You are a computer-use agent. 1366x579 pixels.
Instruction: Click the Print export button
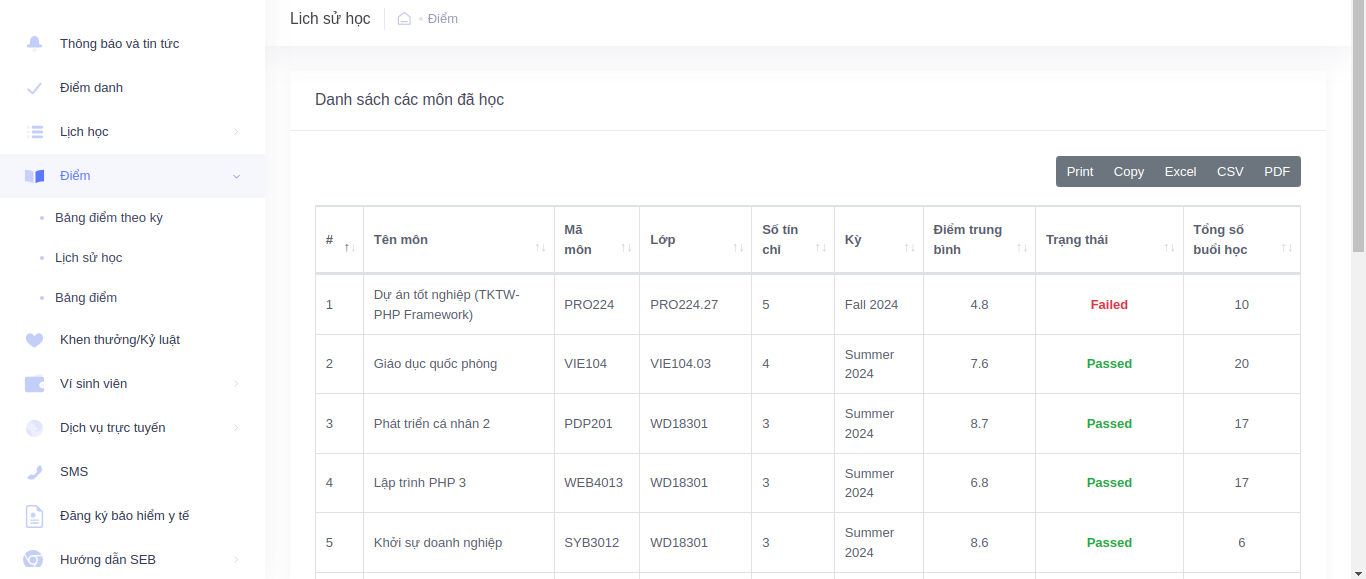click(x=1080, y=171)
